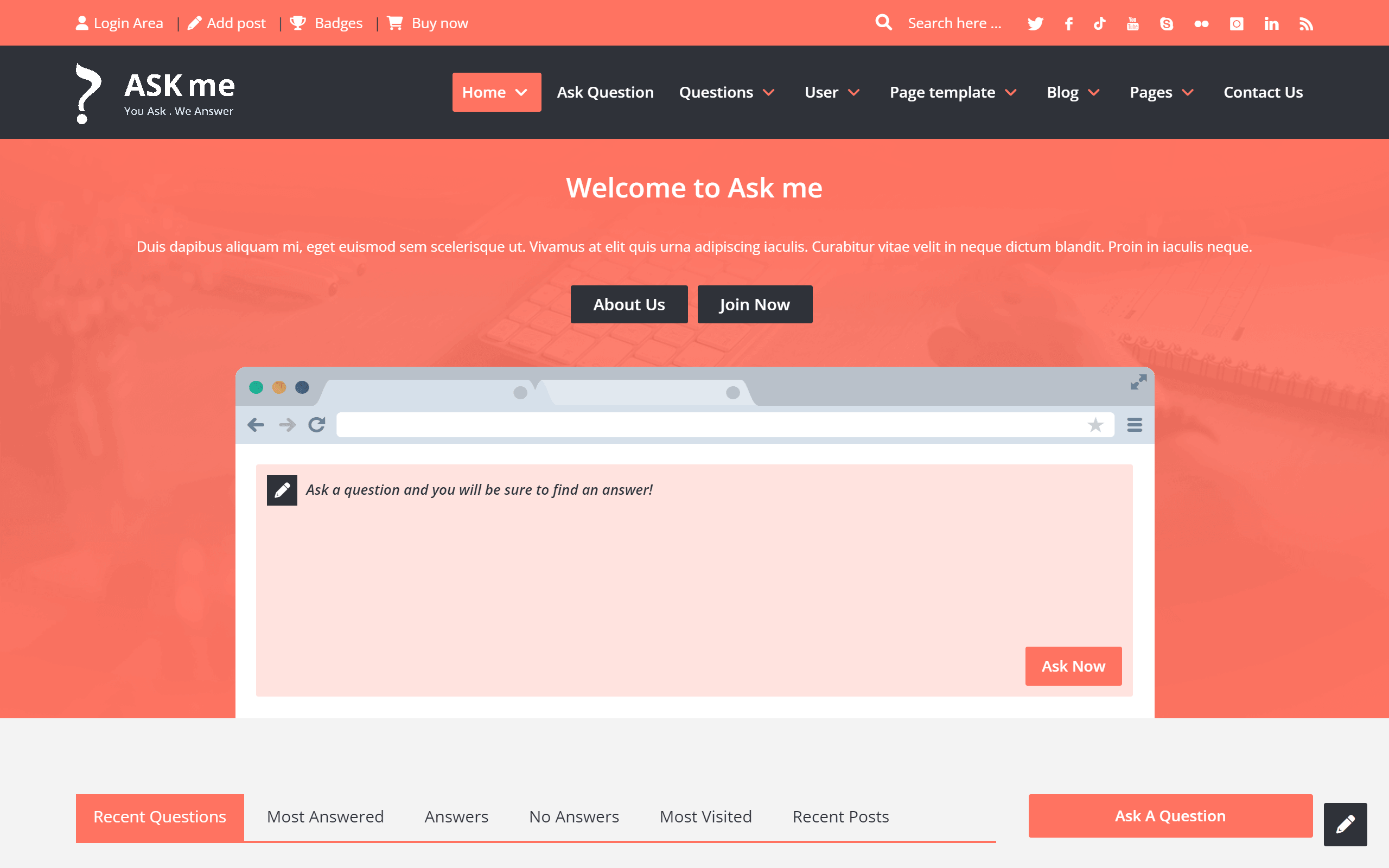Click the Ask Now button
Screen dimensions: 1389x868
[x=1073, y=666]
